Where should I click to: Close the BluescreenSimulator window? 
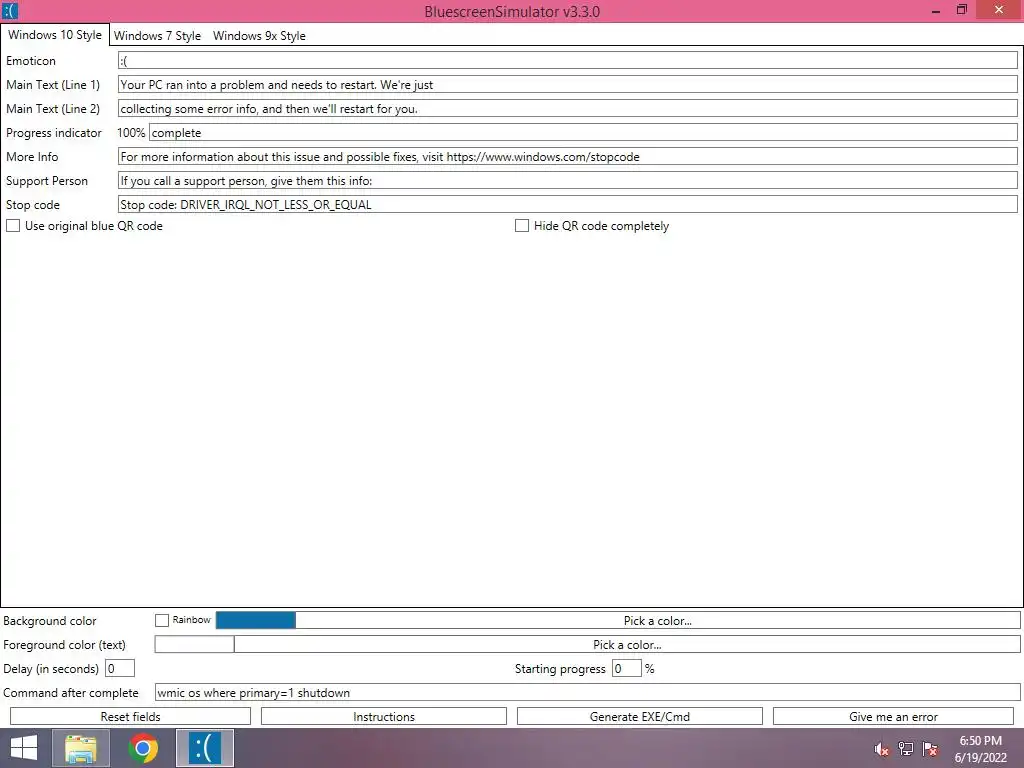(x=999, y=10)
